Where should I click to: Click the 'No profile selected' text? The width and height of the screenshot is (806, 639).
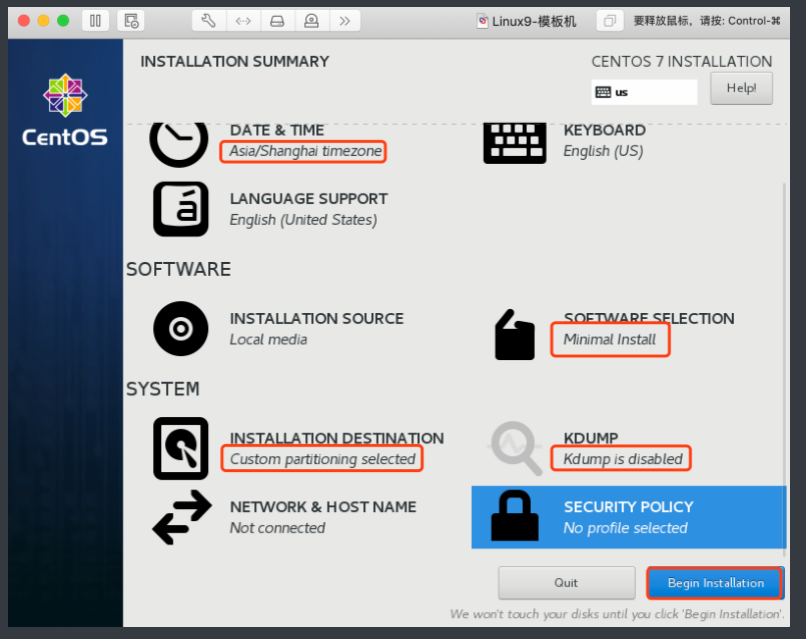[625, 528]
